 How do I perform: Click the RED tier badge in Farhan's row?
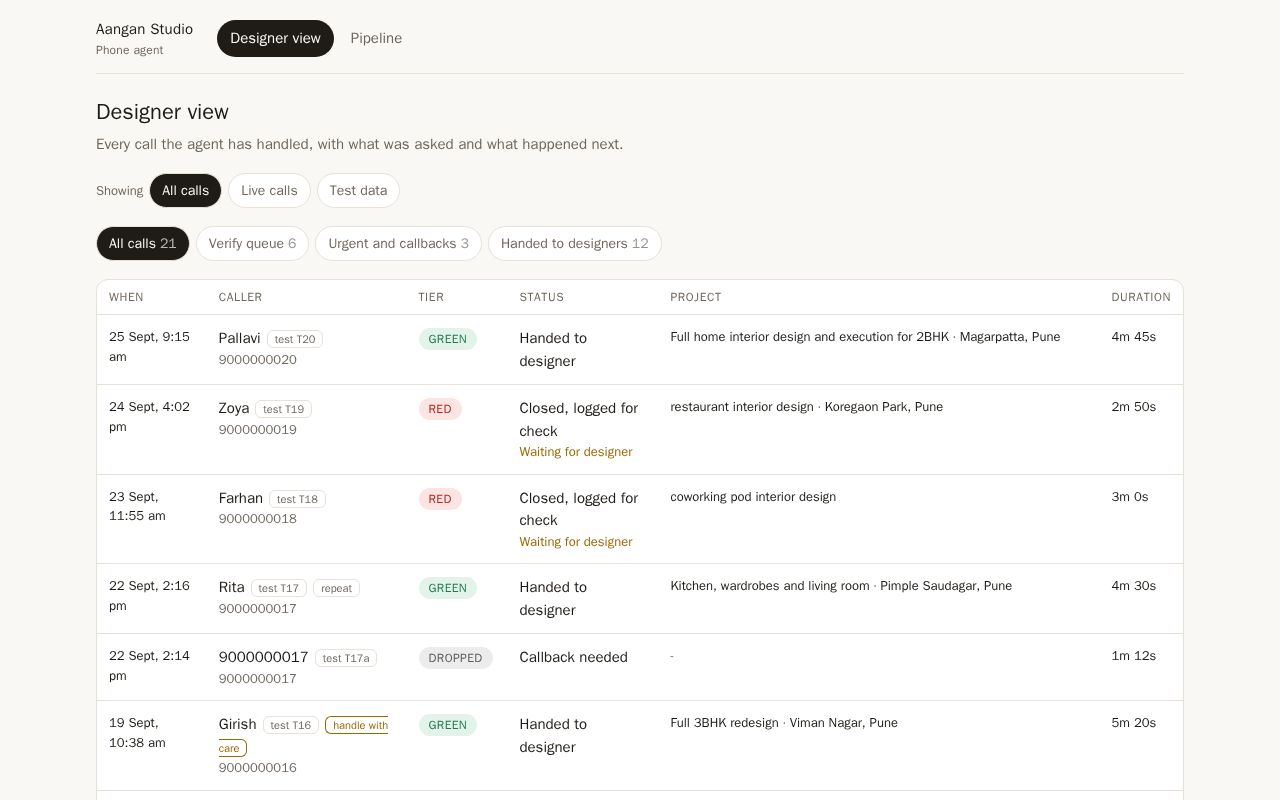coord(440,499)
